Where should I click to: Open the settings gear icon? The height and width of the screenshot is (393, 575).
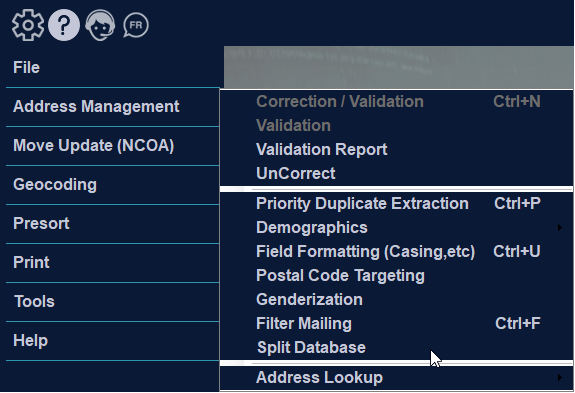[x=28, y=25]
